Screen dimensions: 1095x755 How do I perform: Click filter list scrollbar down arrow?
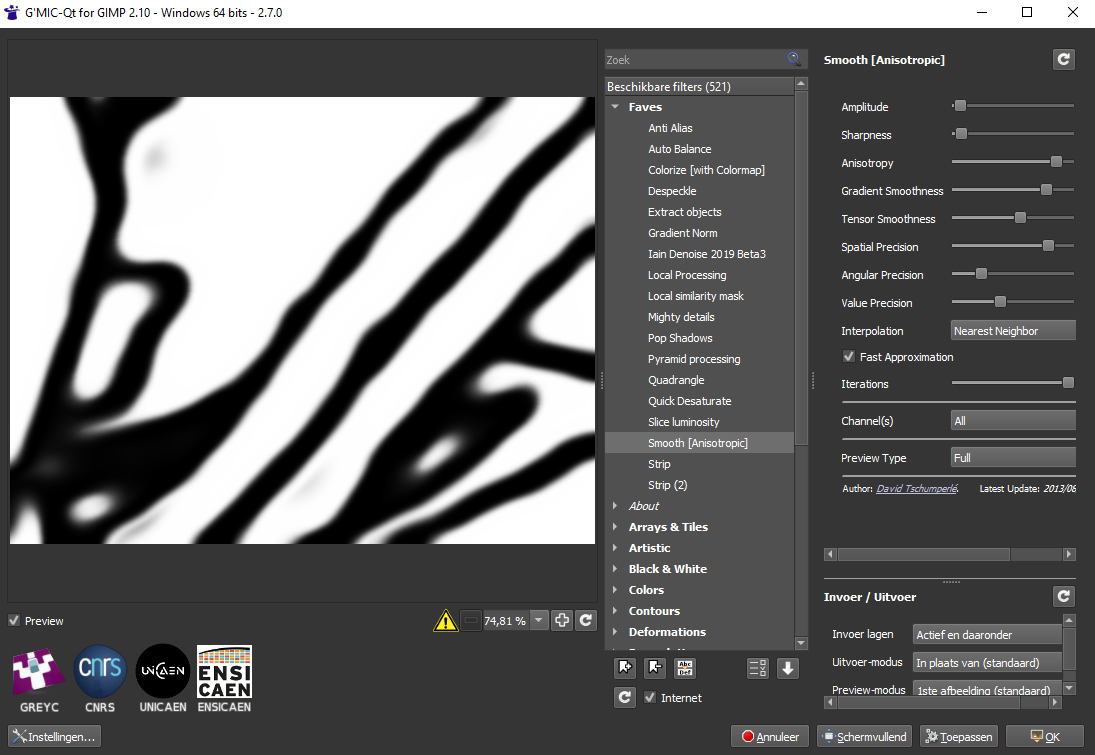(x=801, y=643)
